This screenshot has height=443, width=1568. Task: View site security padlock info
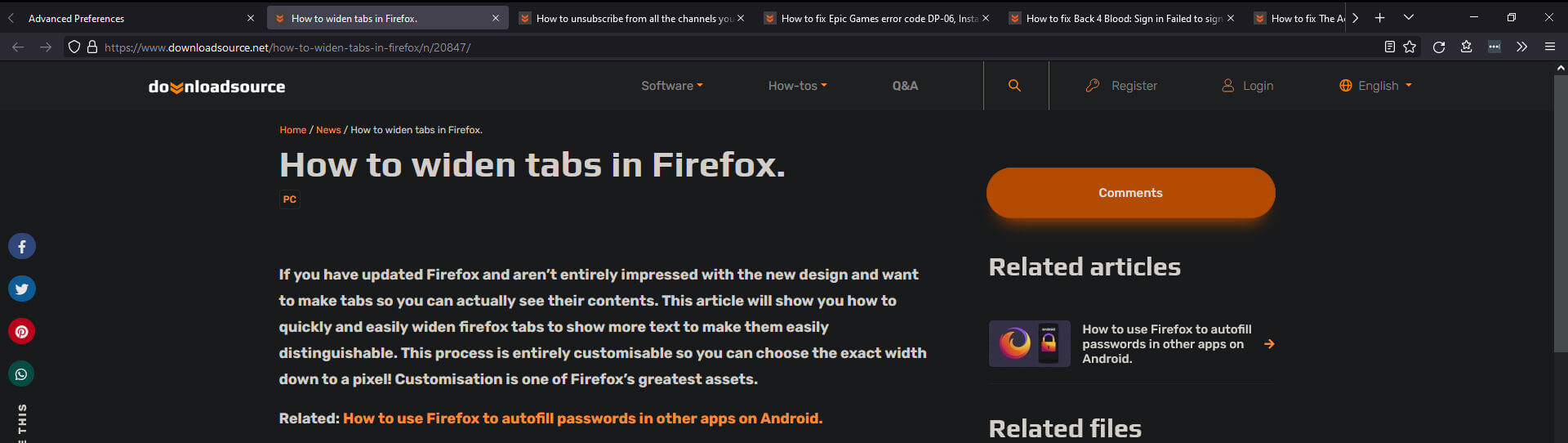point(92,47)
